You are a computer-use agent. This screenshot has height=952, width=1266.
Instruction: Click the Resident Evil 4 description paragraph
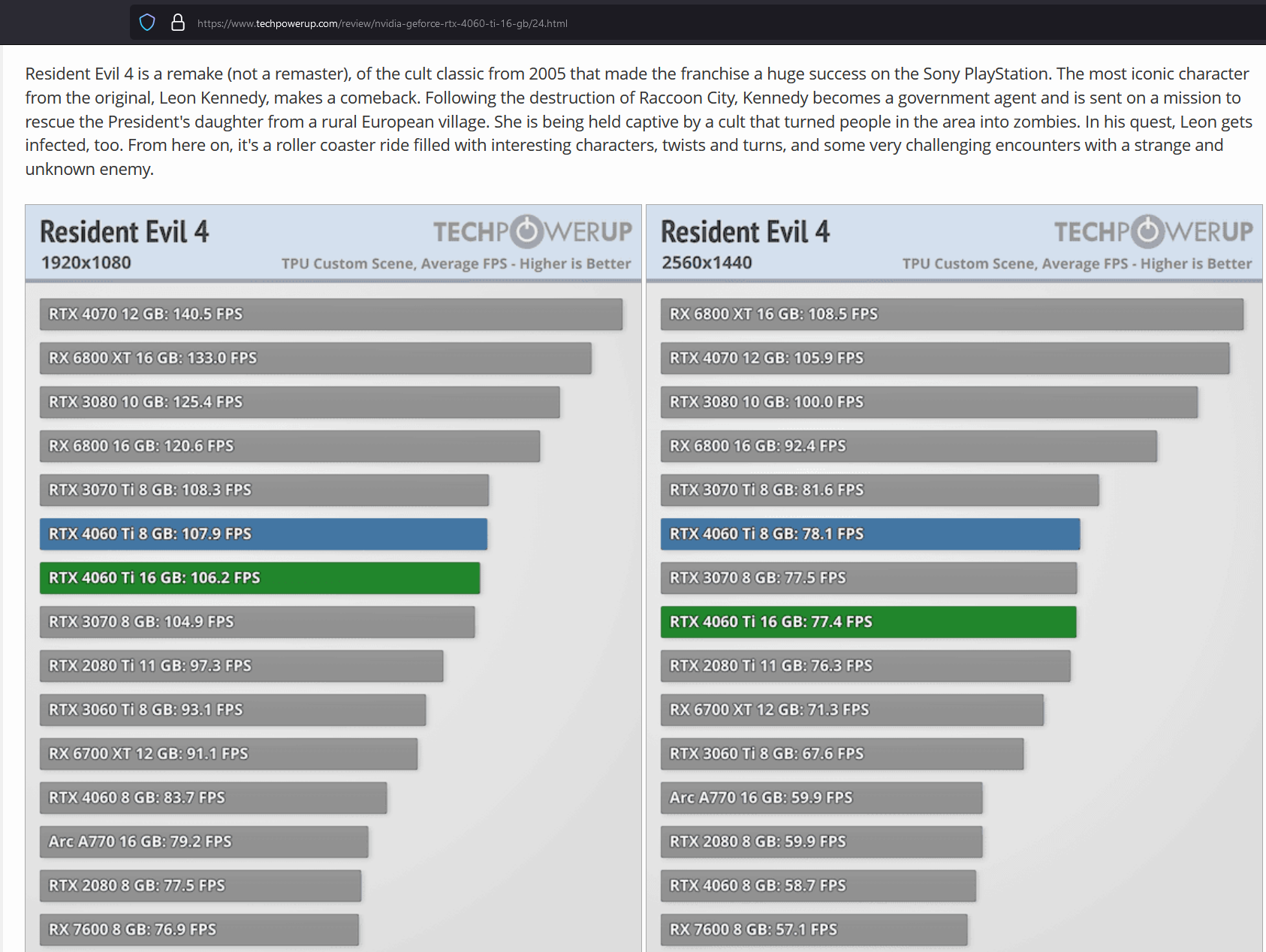click(x=638, y=121)
